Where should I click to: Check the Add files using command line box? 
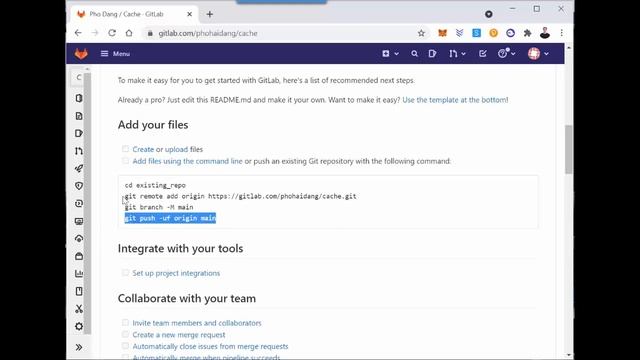click(x=125, y=161)
